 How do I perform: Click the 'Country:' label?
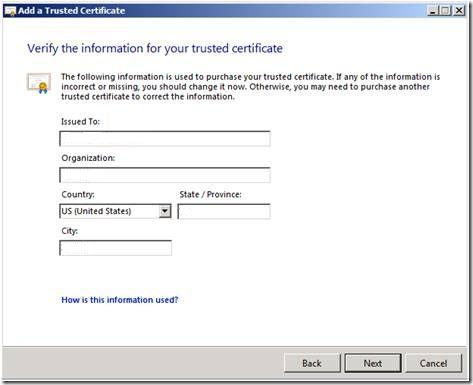coord(78,194)
